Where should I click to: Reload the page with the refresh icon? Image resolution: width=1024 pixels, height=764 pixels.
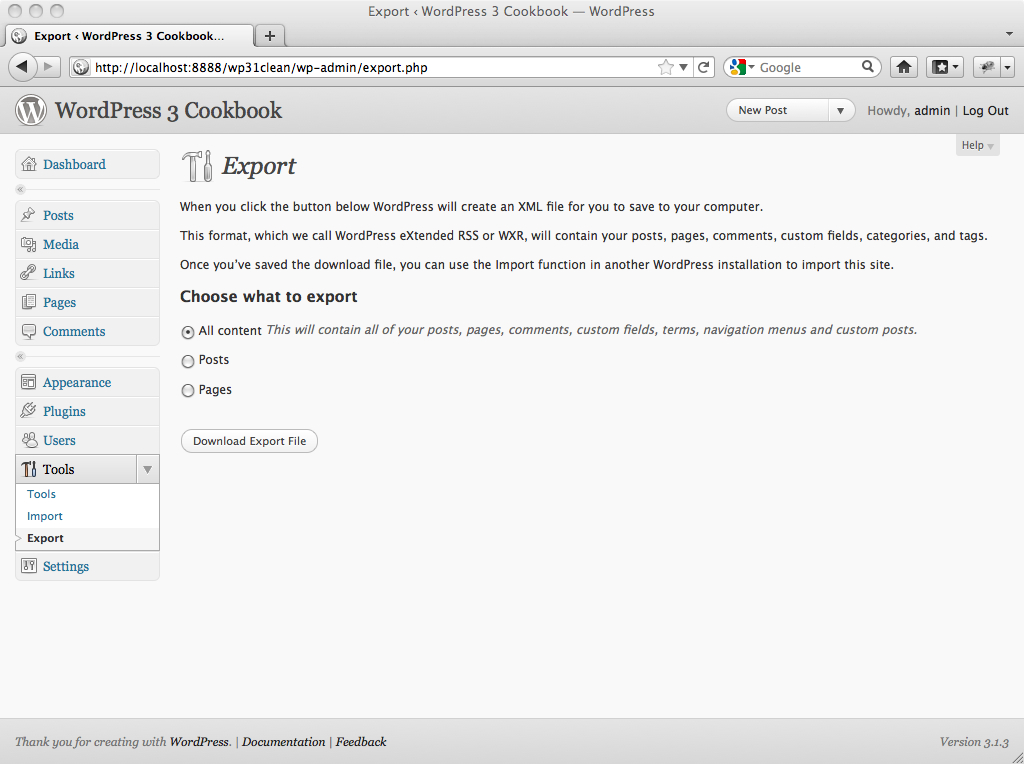tap(703, 67)
